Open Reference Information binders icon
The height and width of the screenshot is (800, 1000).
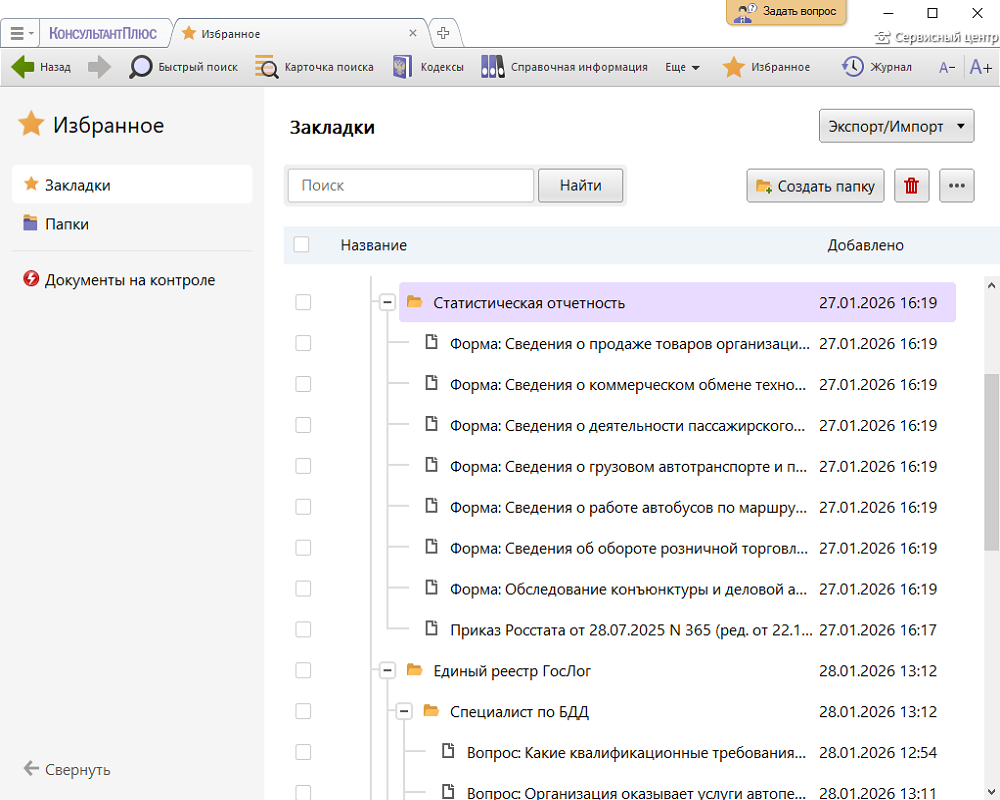[492, 67]
